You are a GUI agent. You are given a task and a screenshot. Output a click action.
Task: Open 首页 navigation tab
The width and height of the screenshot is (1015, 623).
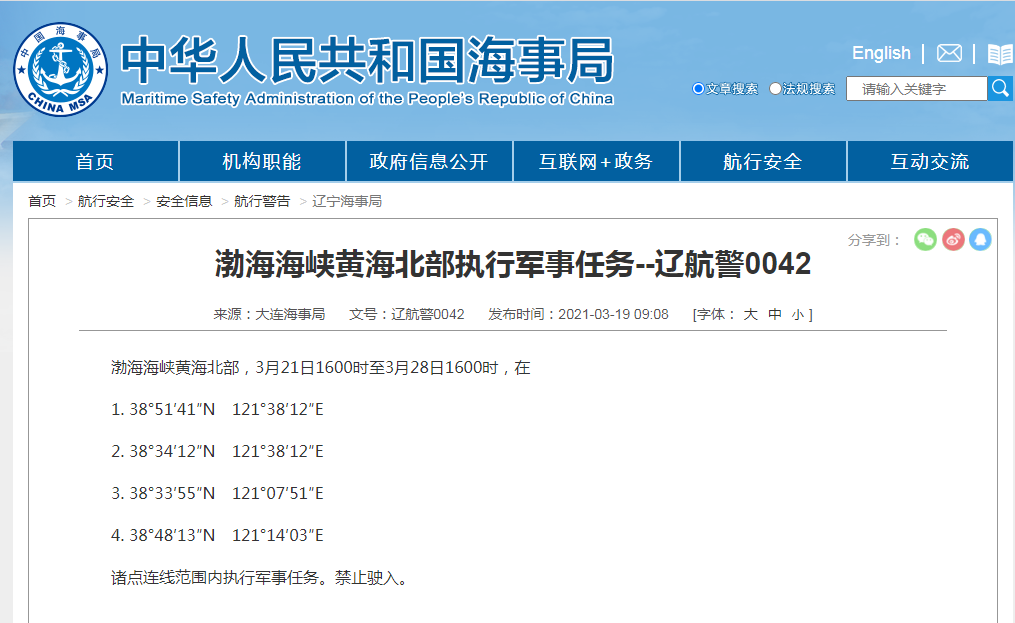95,161
